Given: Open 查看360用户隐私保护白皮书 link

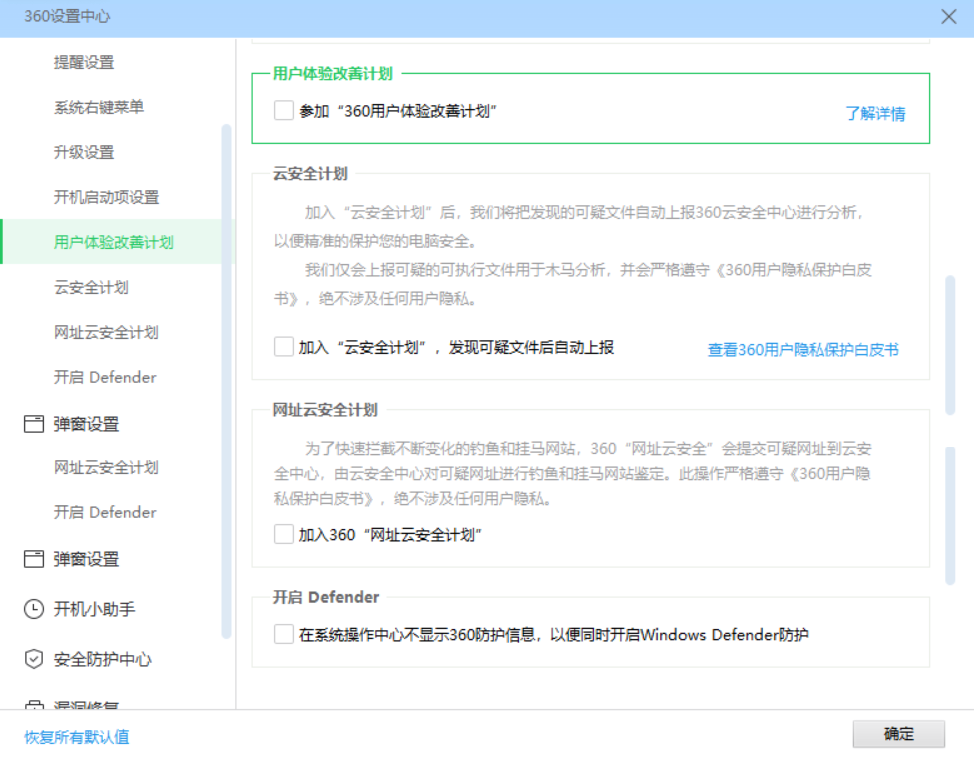Looking at the screenshot, I should 803,350.
